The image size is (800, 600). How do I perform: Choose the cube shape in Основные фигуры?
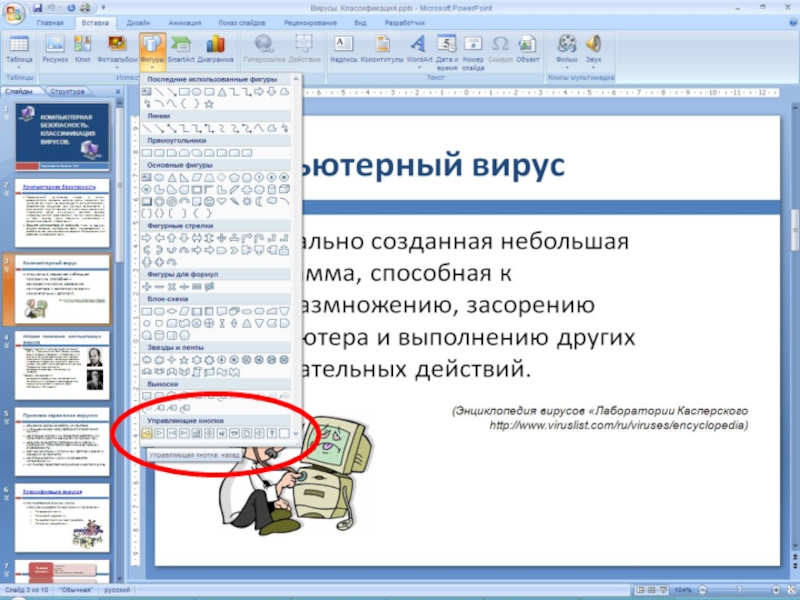(284, 189)
